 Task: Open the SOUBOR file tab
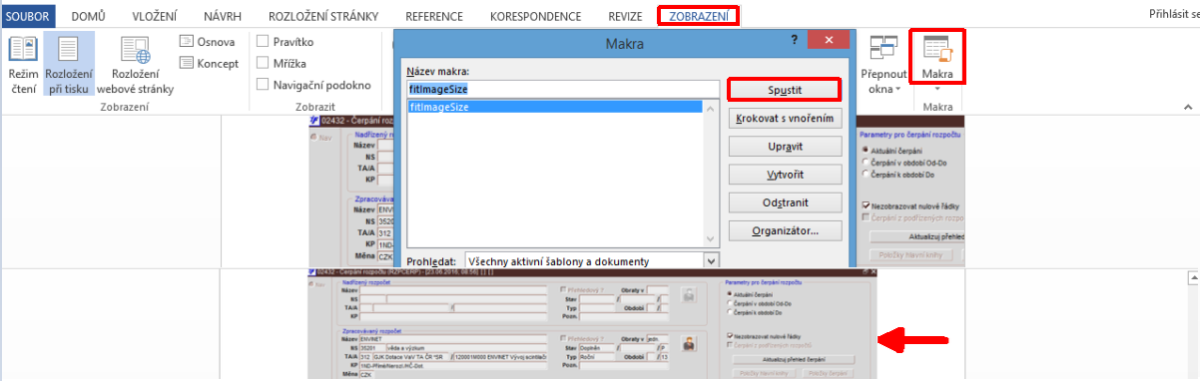pos(28,16)
